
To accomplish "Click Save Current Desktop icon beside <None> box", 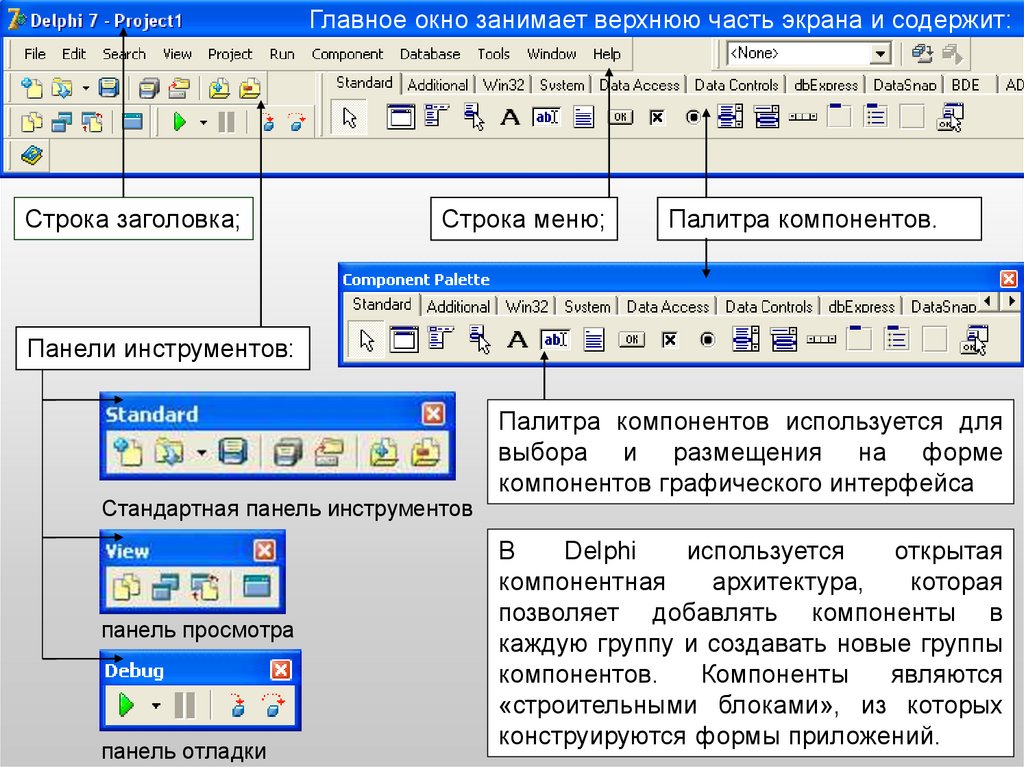I will pyautogui.click(x=923, y=54).
